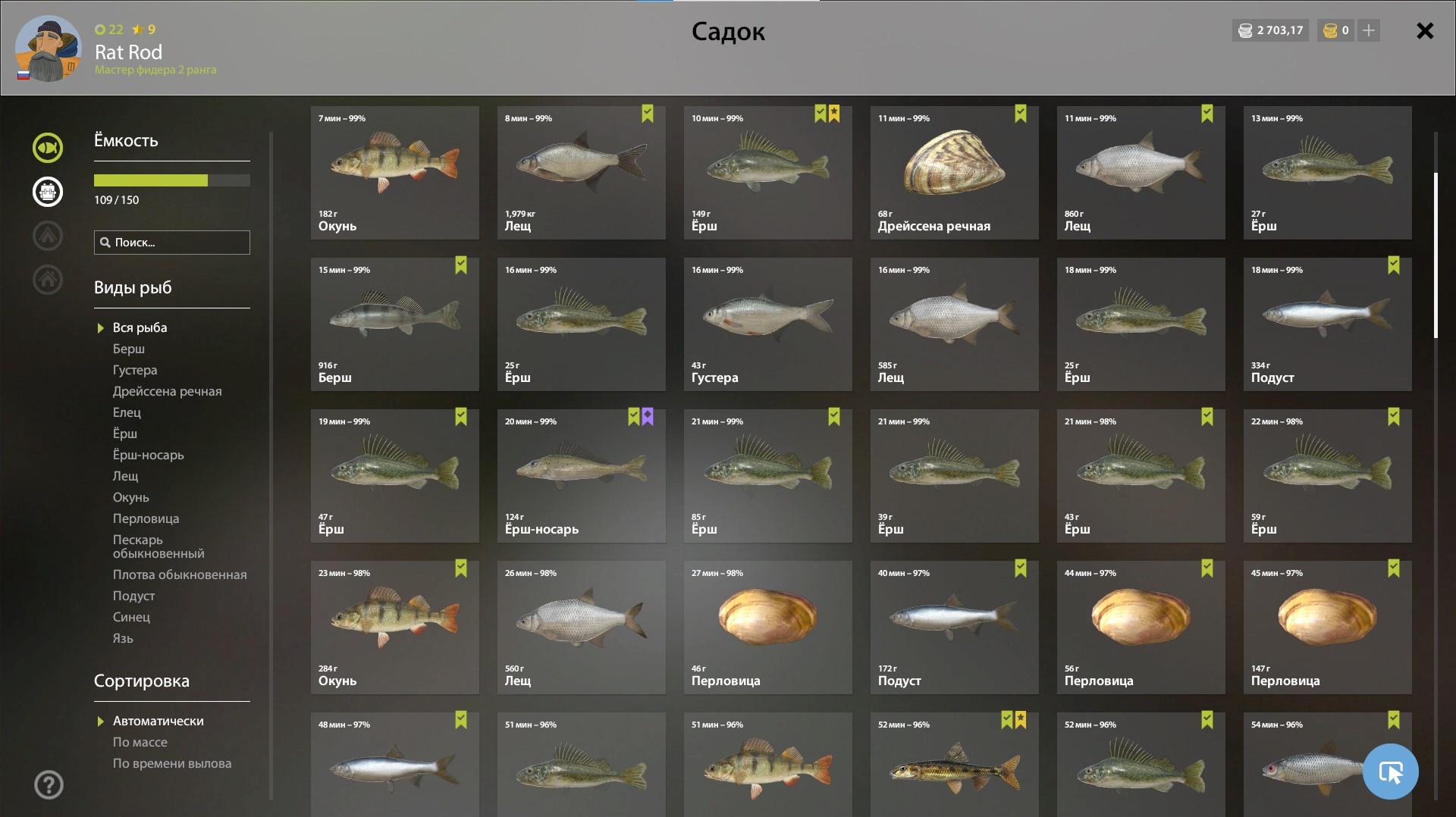1456x817 pixels.
Task: Open the help question mark icon
Action: 49,784
